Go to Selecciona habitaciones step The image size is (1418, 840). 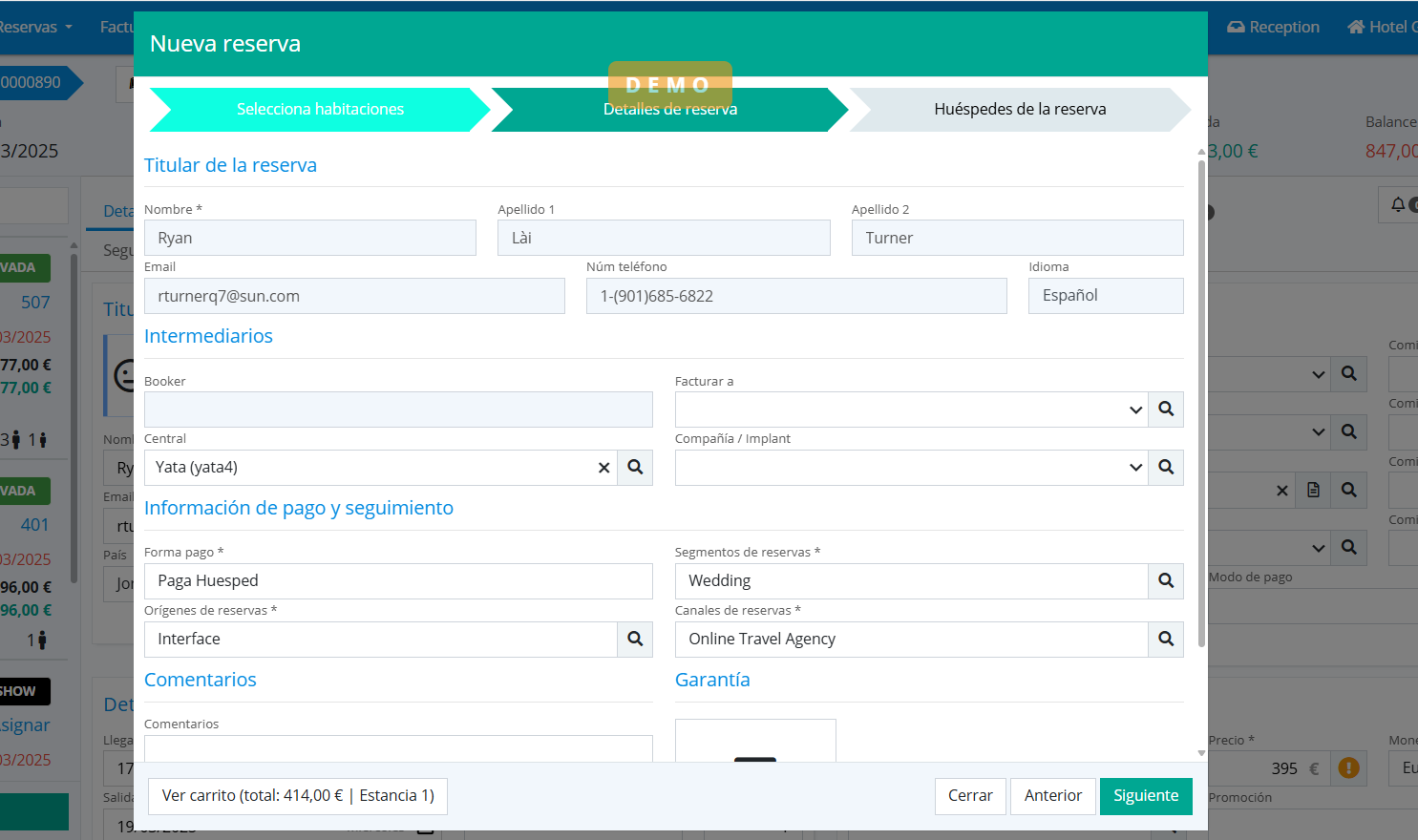(320, 110)
